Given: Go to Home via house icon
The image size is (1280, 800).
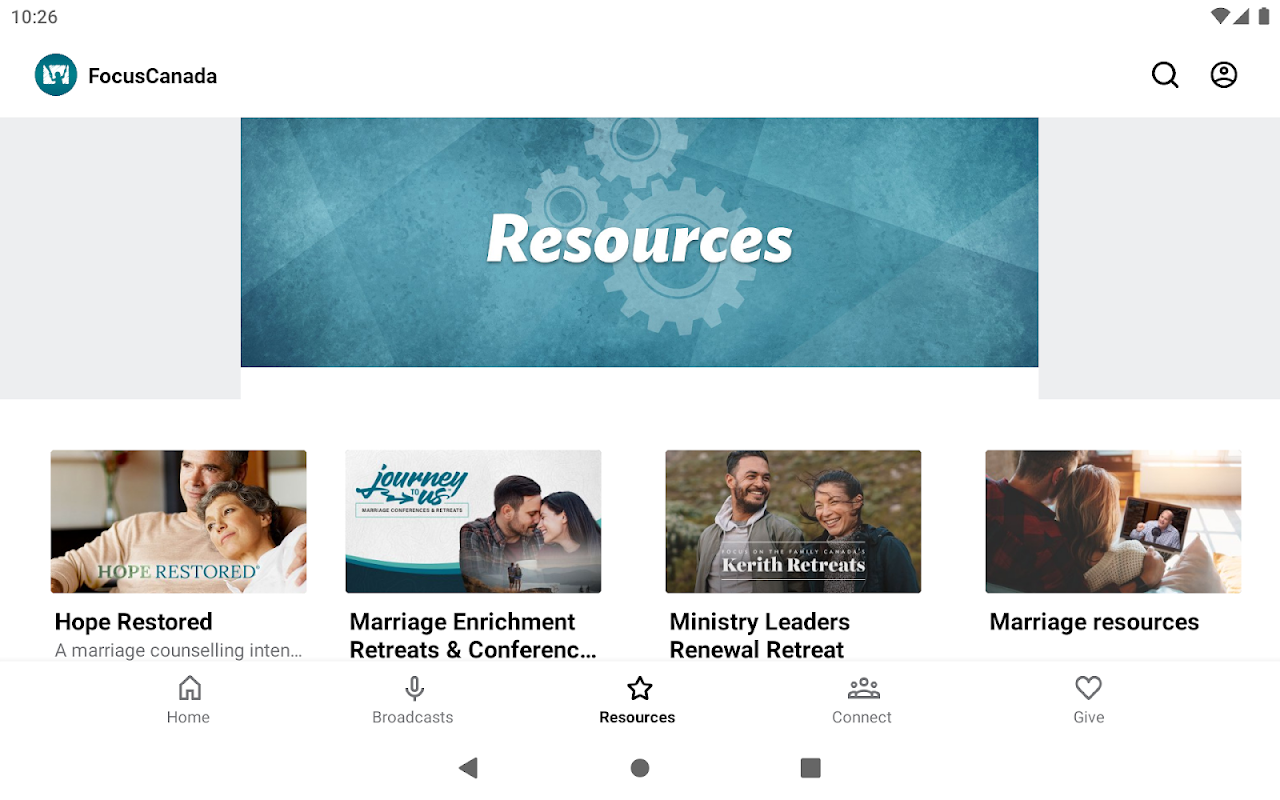Looking at the screenshot, I should click(189, 688).
